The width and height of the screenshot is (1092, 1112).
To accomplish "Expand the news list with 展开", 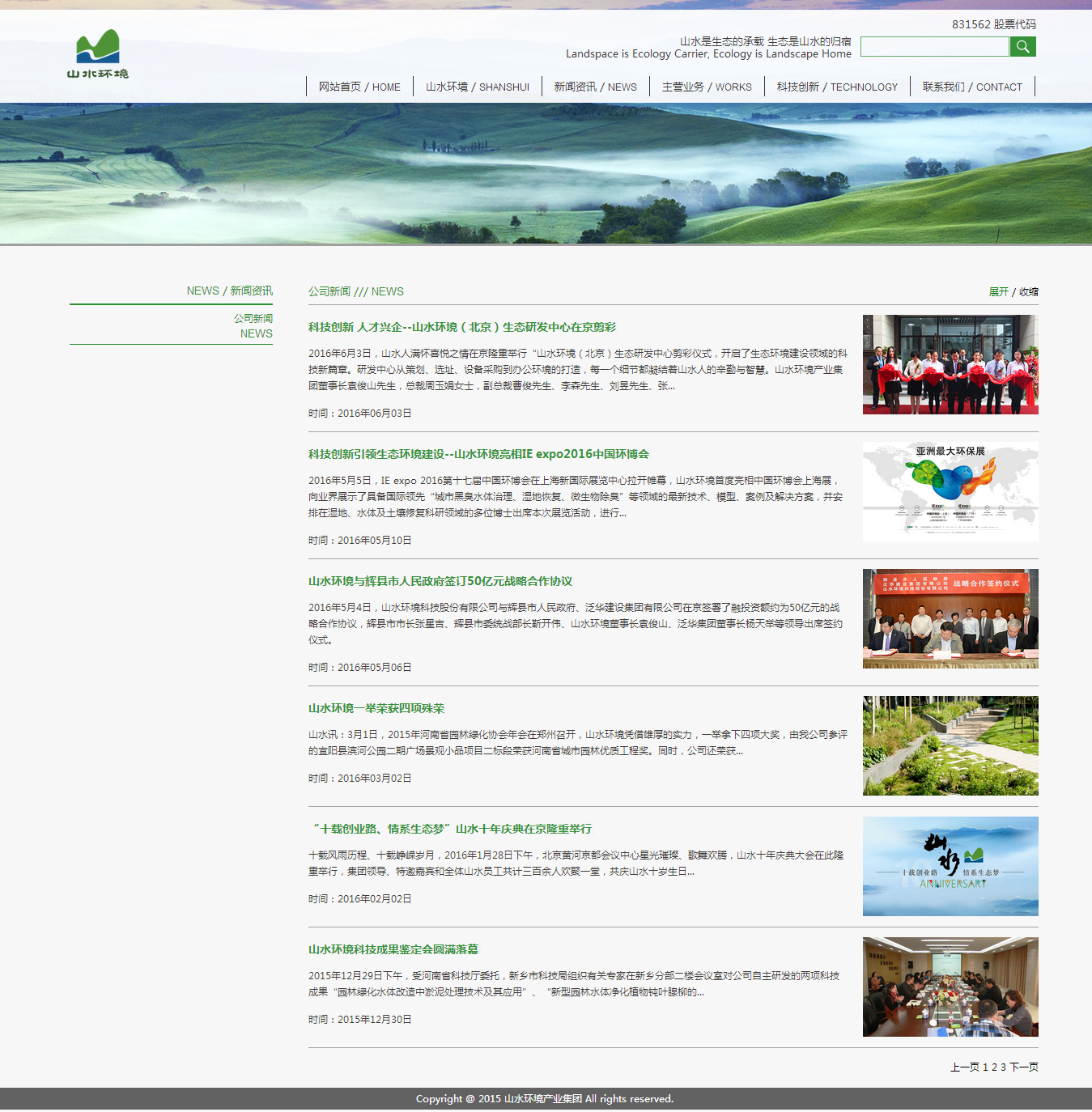I will click(x=999, y=291).
